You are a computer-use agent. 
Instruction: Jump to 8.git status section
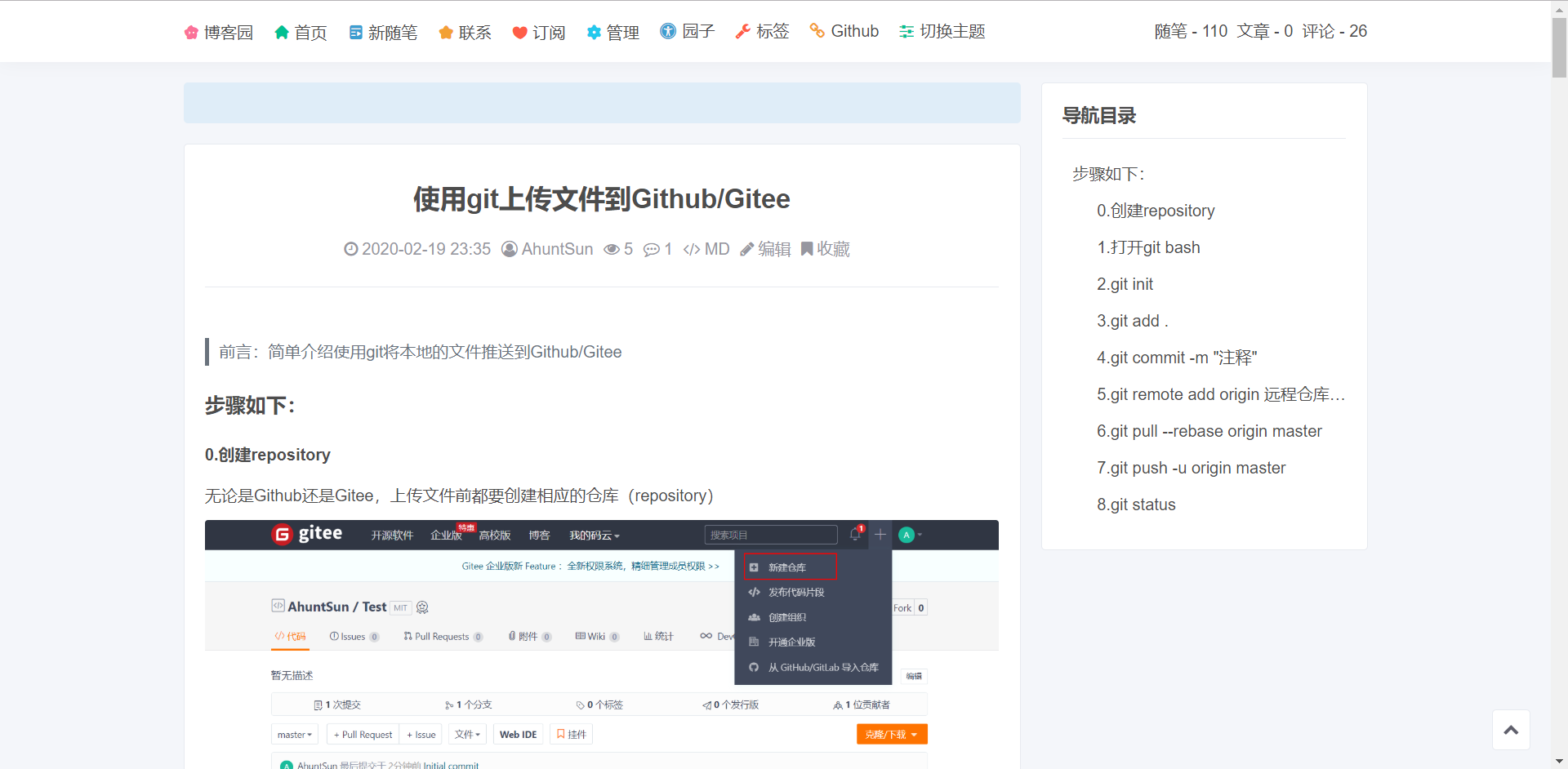click(x=1136, y=505)
